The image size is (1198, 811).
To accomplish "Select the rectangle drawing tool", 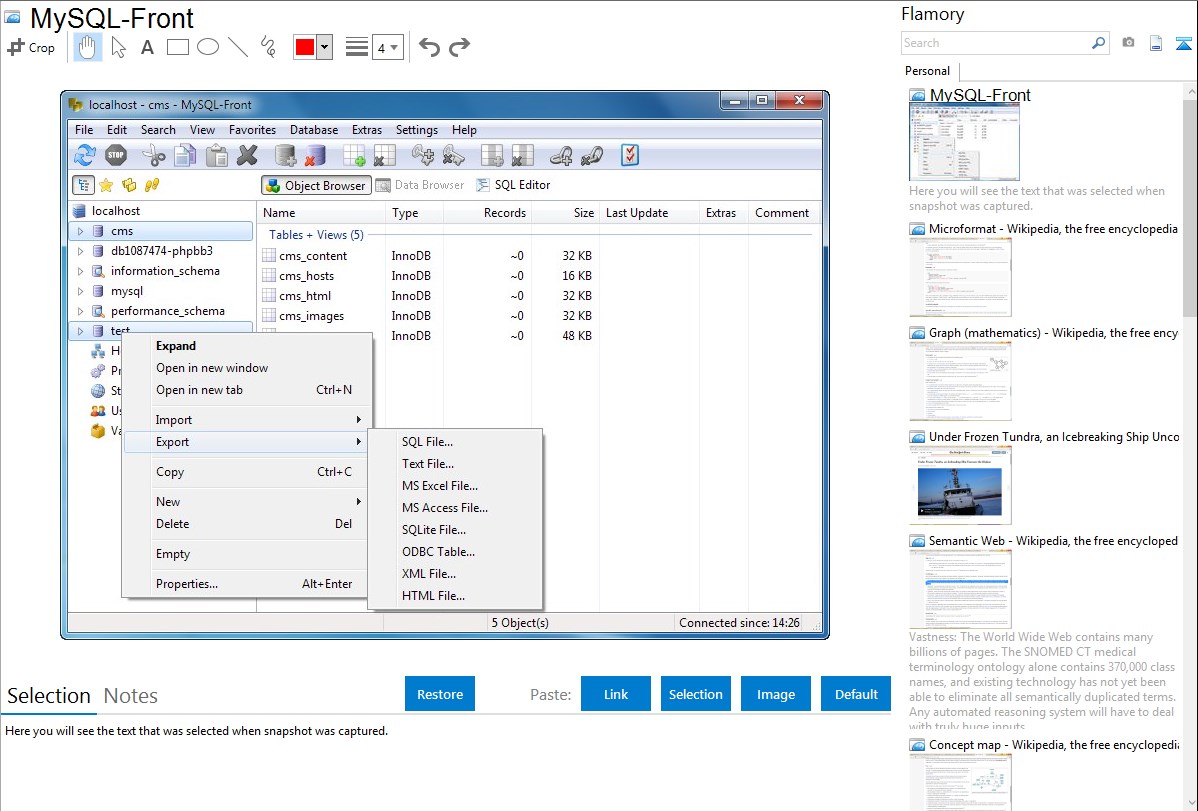I will click(x=177, y=47).
